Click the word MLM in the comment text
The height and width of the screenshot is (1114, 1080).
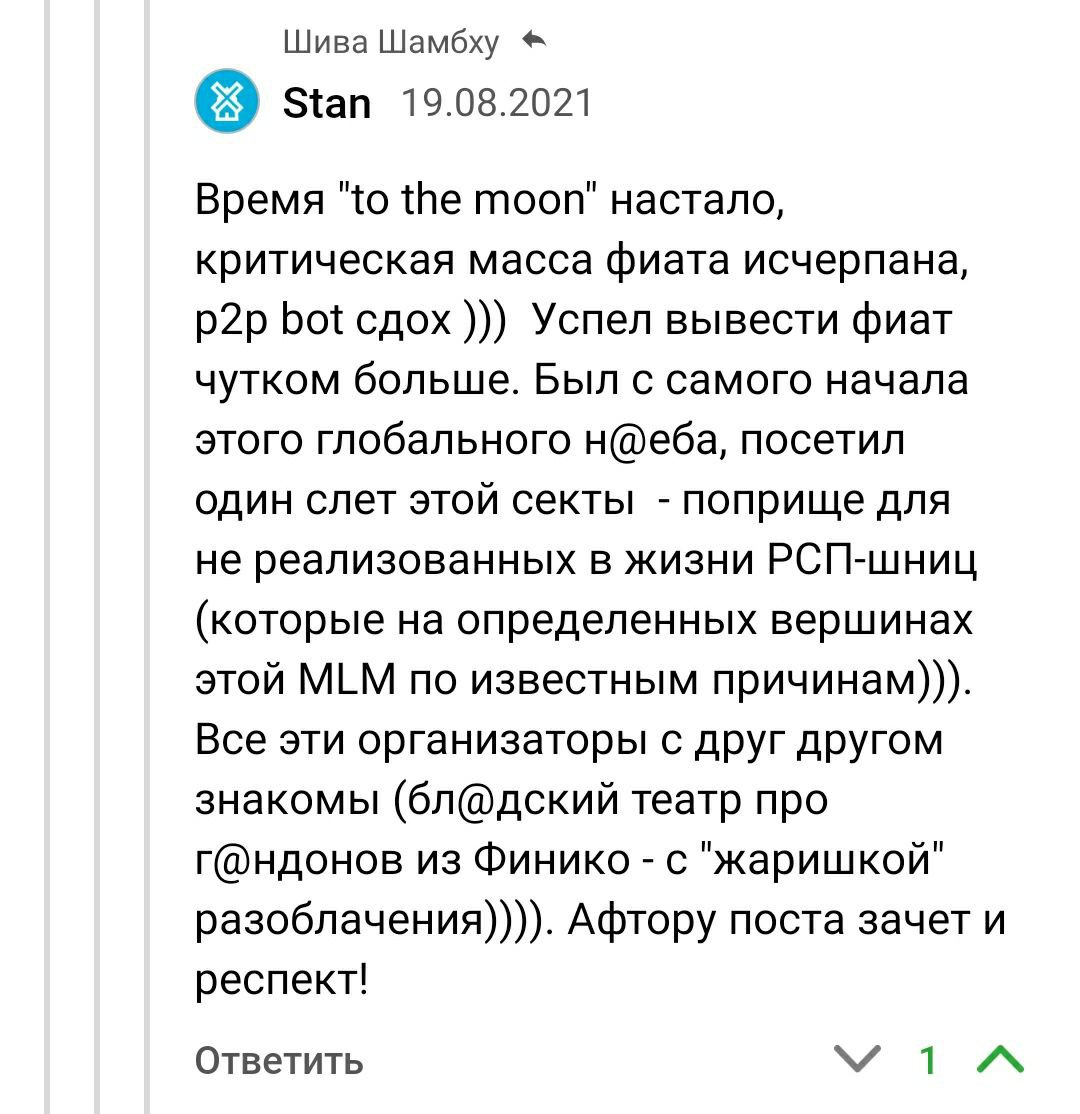coord(347,679)
